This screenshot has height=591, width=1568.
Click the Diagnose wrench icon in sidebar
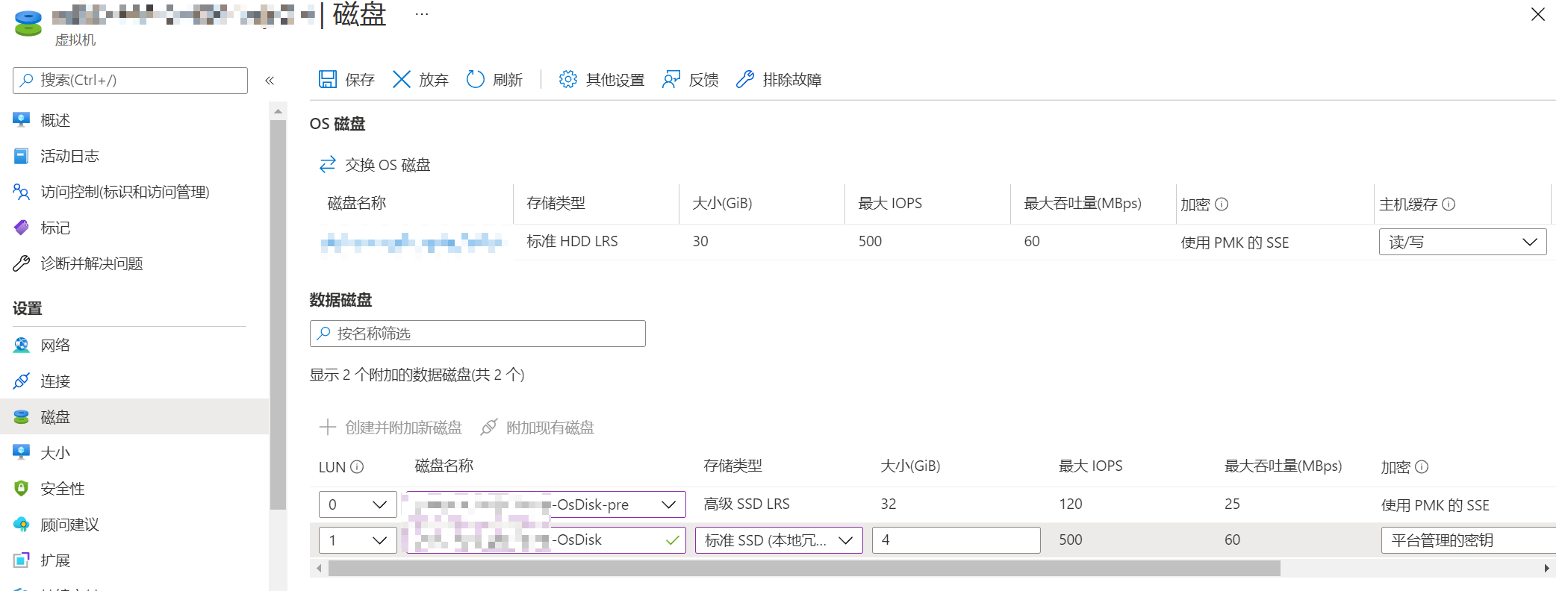click(x=22, y=263)
